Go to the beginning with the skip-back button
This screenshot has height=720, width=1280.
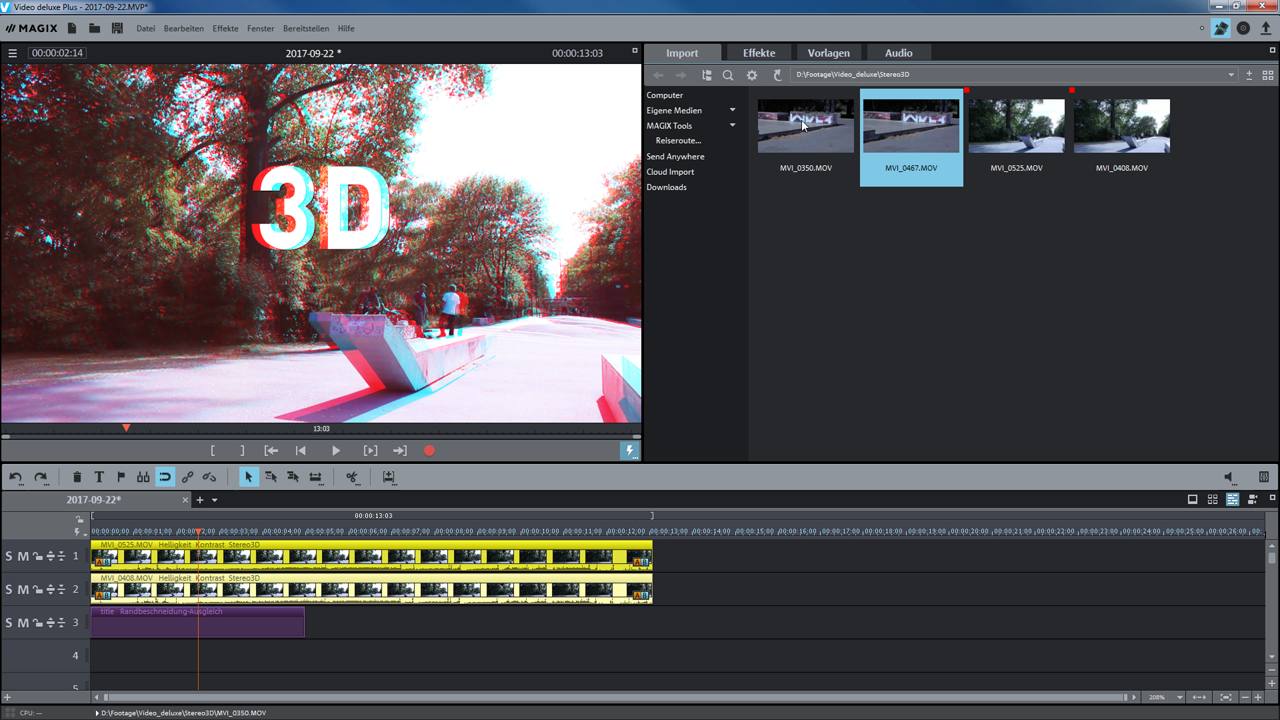coord(300,451)
